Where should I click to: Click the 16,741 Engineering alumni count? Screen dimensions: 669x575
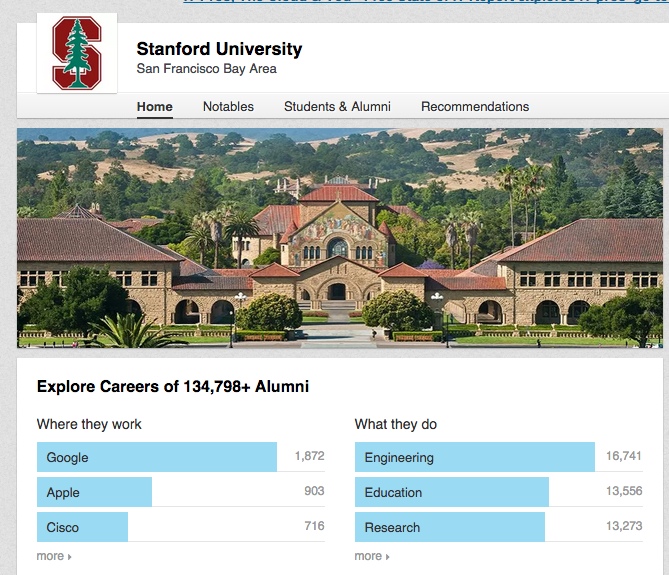(x=624, y=457)
